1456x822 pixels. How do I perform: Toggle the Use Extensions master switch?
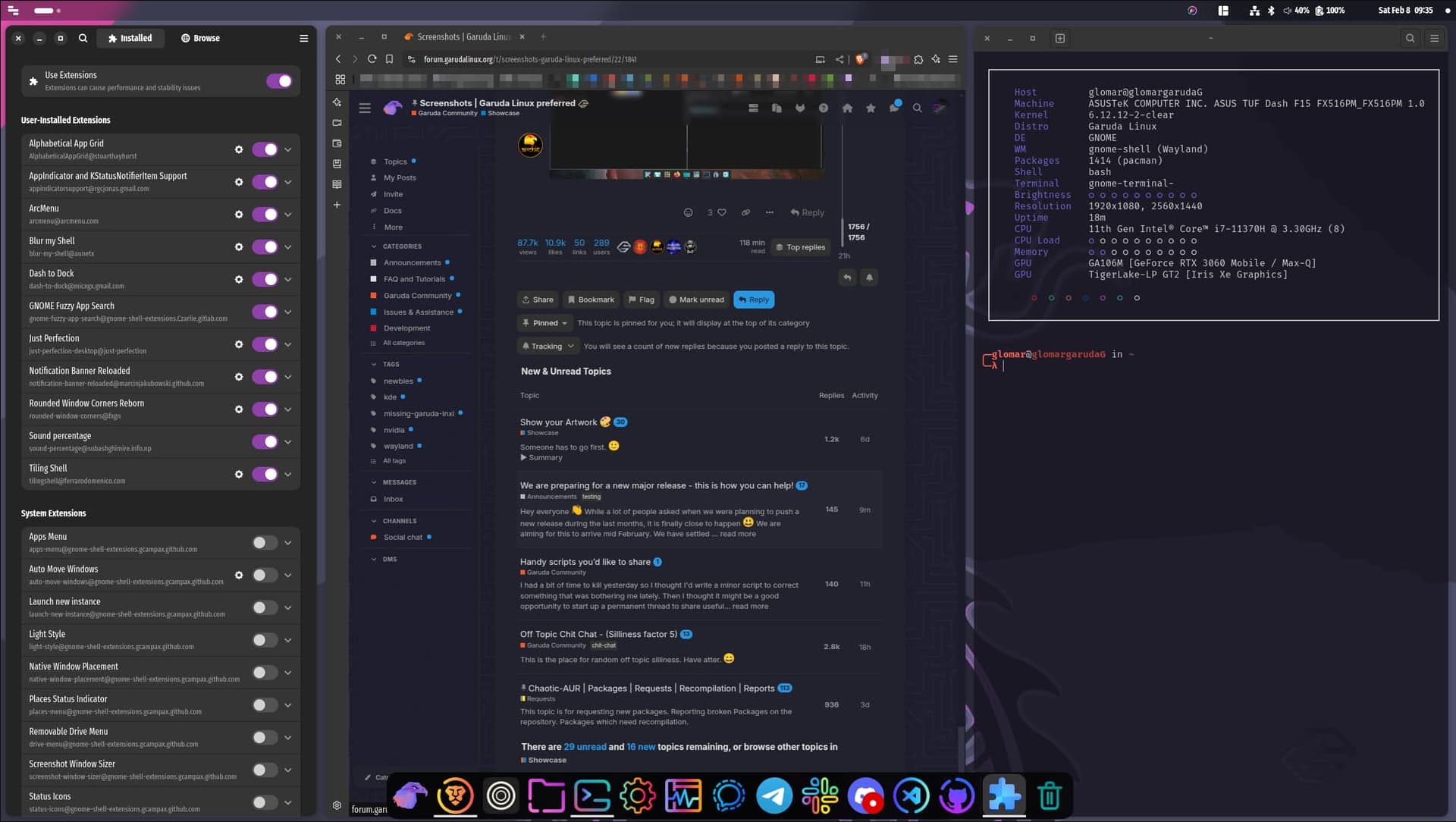pos(279,81)
